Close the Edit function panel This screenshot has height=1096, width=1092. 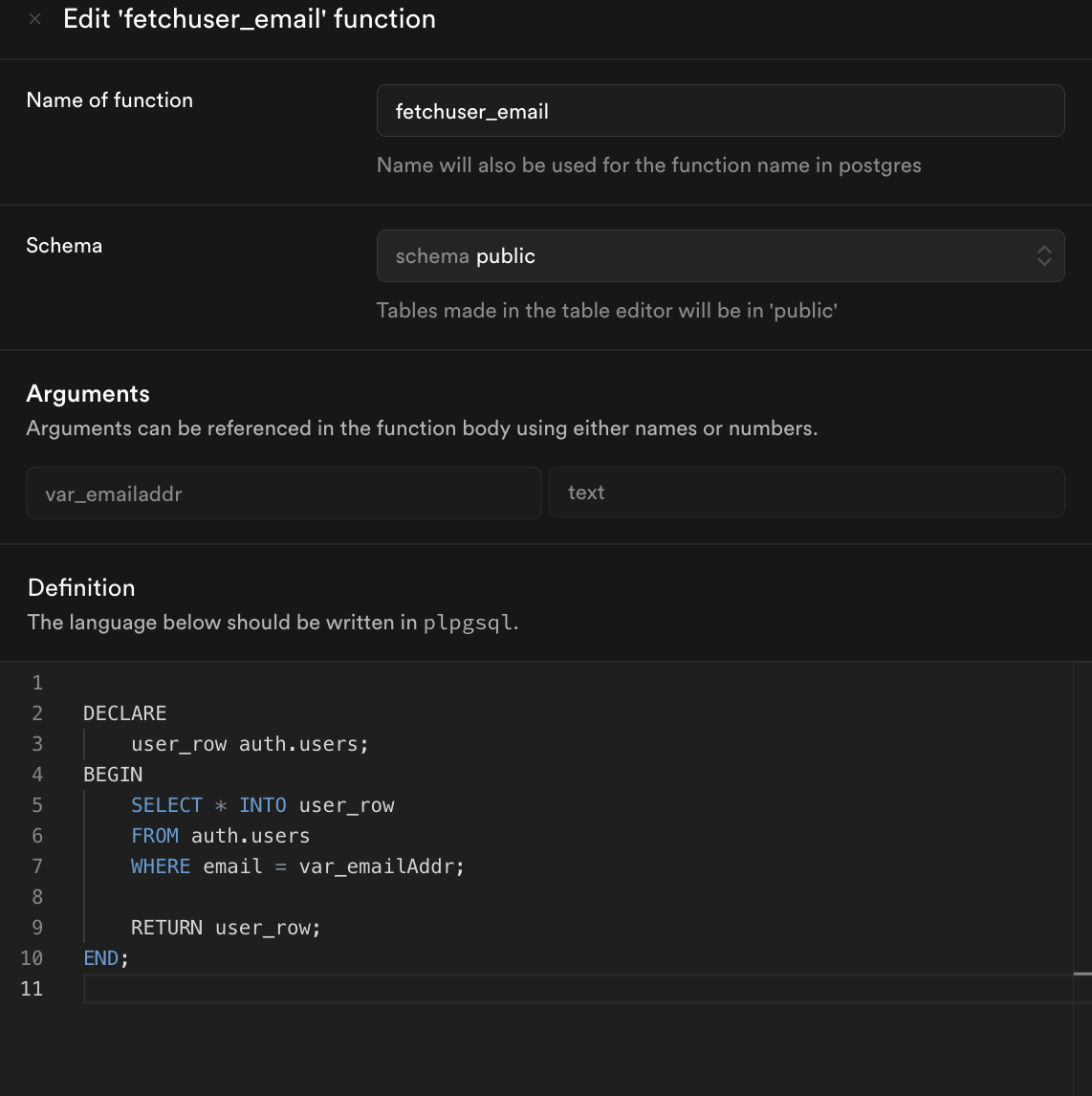click(x=35, y=19)
